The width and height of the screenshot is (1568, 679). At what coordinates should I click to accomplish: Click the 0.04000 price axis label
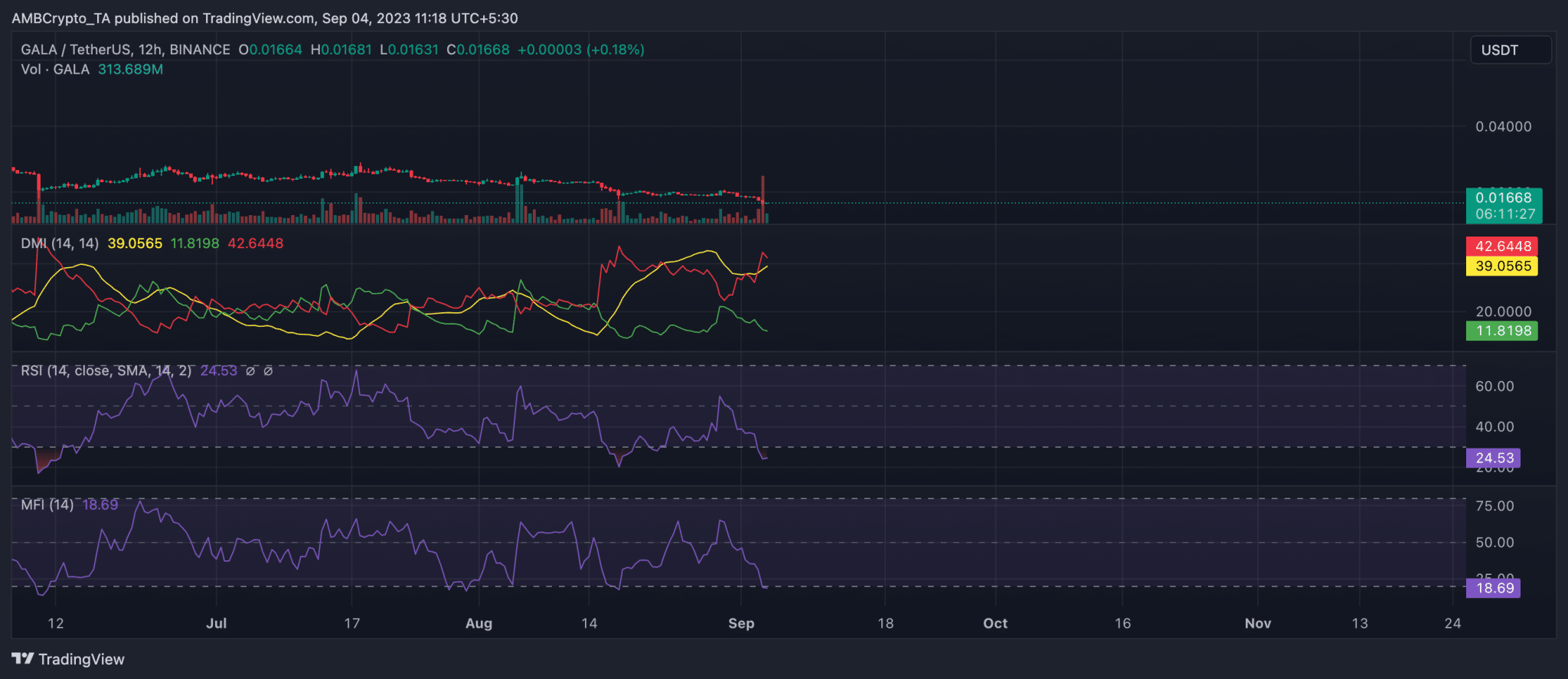coord(1504,127)
